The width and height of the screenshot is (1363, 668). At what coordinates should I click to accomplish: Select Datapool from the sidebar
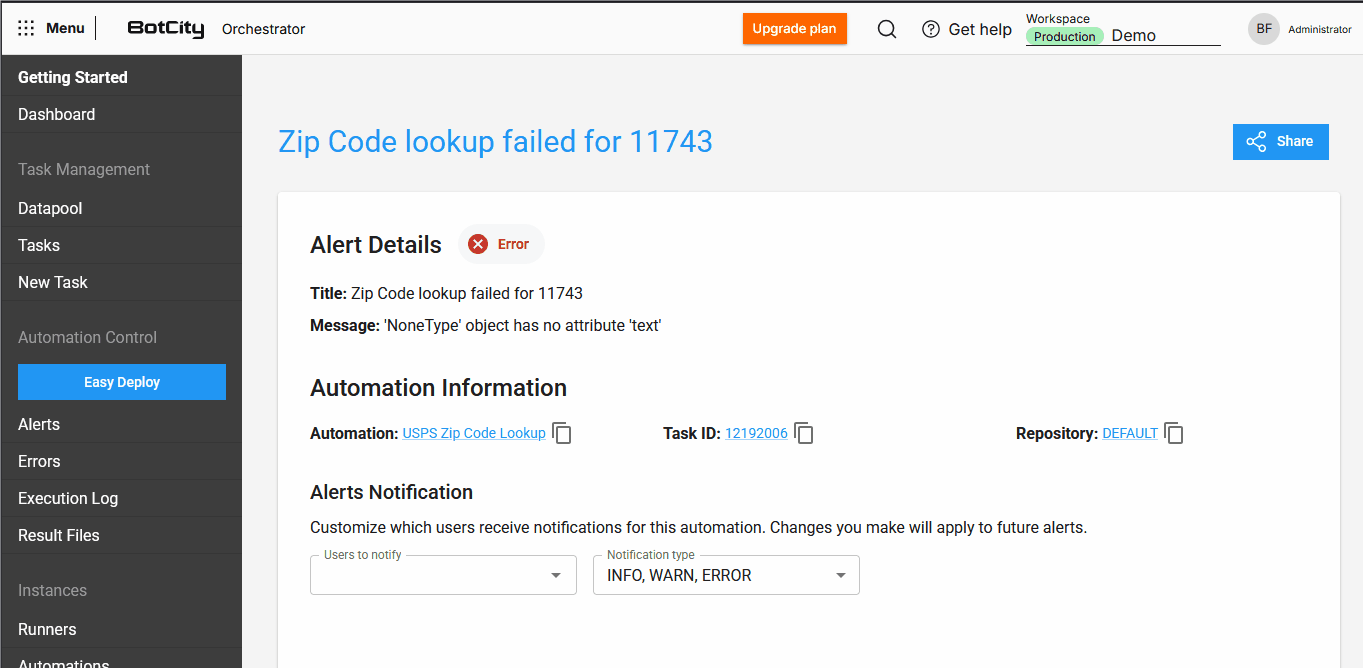coord(50,208)
